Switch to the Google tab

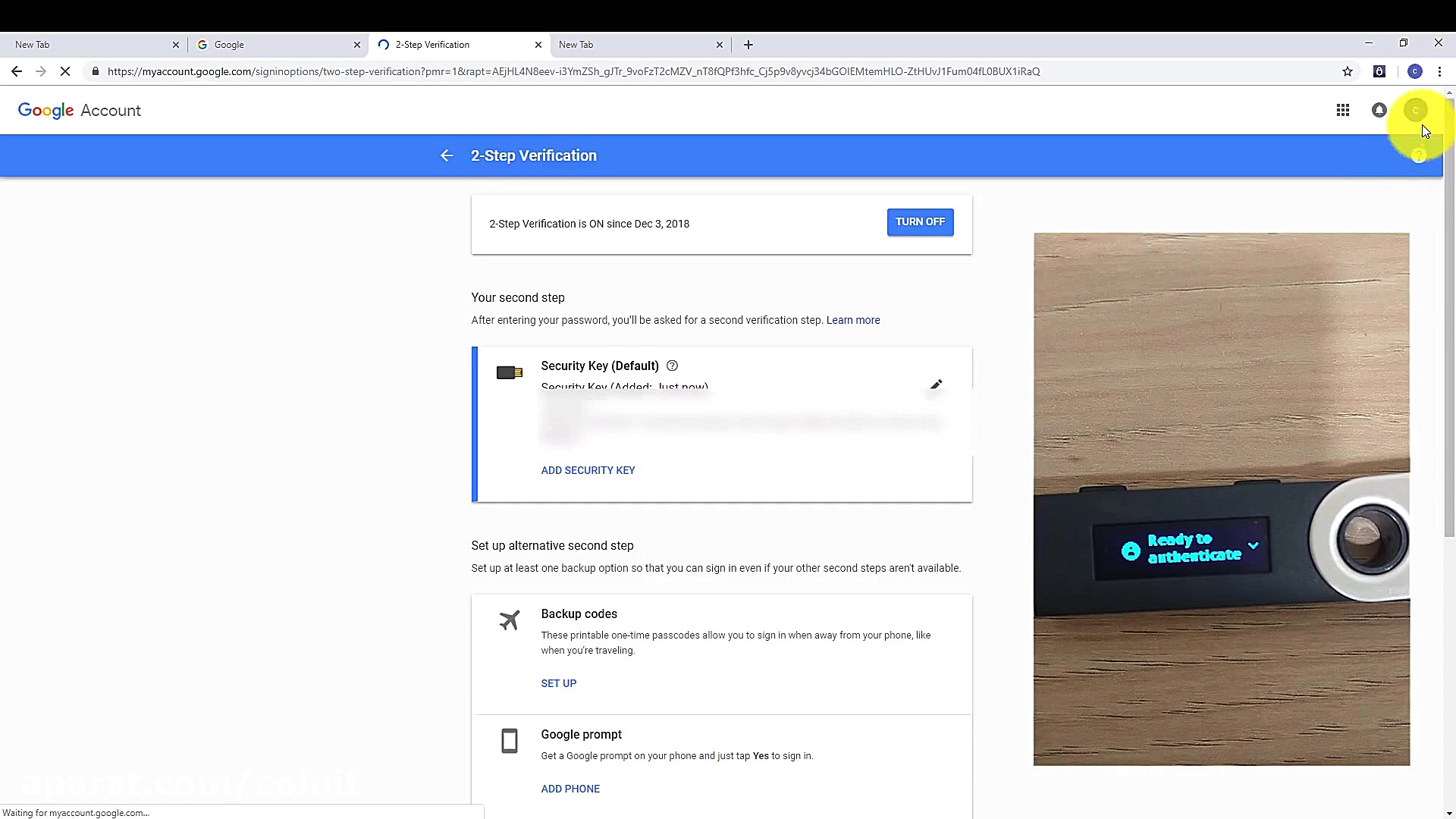pos(278,45)
